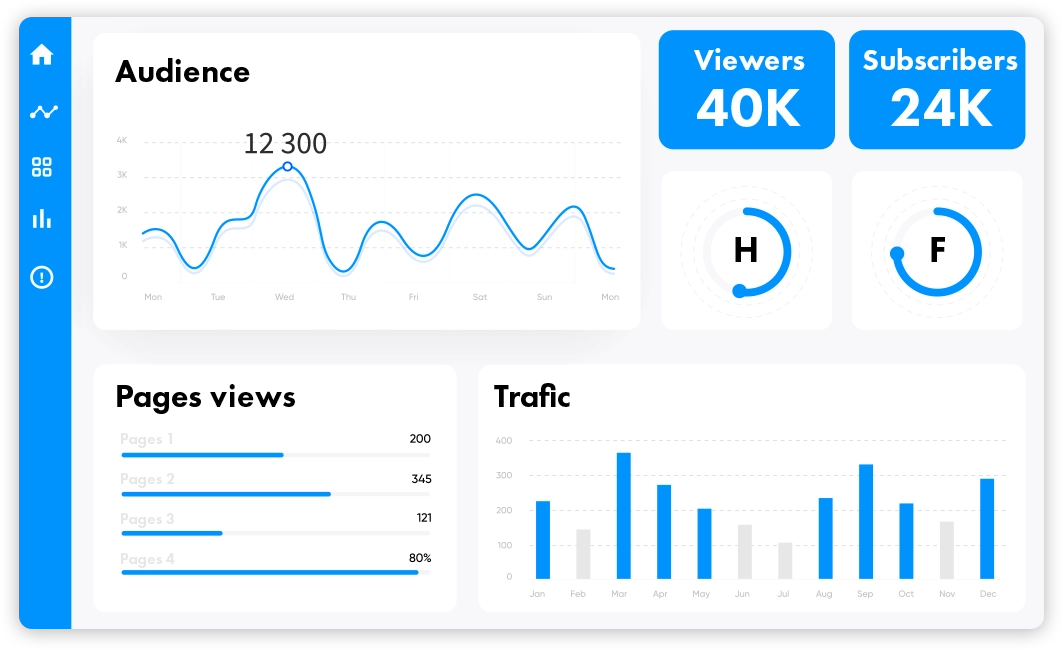
Task: Click the Audience chart peak marker
Action: tap(287, 166)
